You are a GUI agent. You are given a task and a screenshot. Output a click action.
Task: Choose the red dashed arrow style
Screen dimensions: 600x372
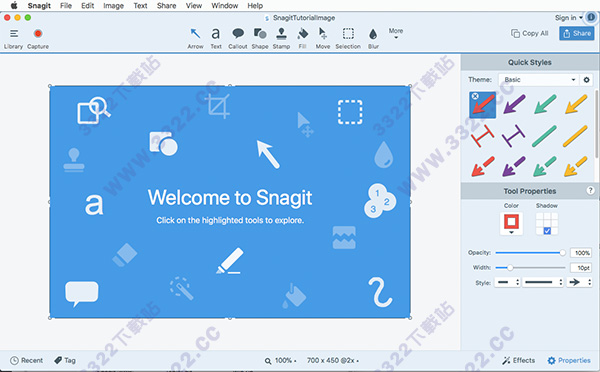click(x=483, y=166)
